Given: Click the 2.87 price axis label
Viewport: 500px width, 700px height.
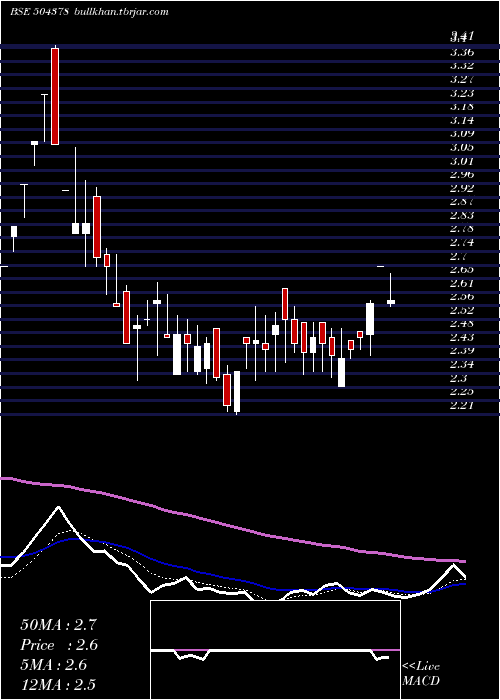Looking at the screenshot, I should coord(462,201).
